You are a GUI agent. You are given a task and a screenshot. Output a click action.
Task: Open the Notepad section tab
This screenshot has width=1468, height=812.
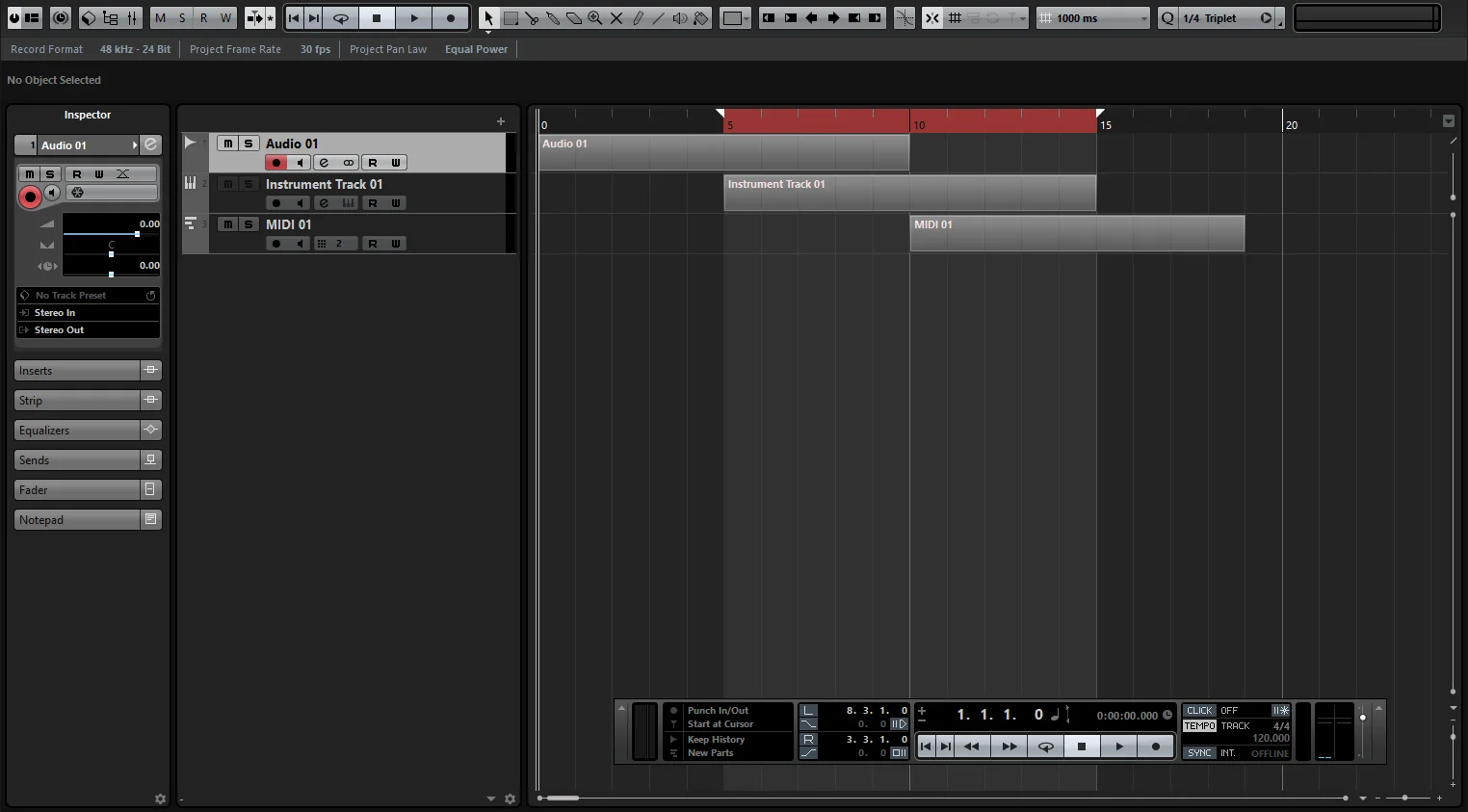(x=77, y=520)
